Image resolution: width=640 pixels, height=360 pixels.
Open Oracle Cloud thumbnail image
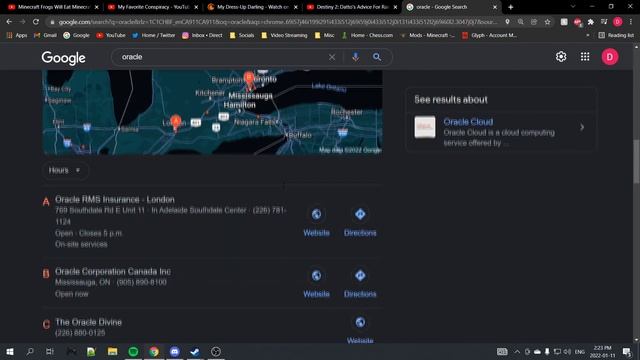425,127
